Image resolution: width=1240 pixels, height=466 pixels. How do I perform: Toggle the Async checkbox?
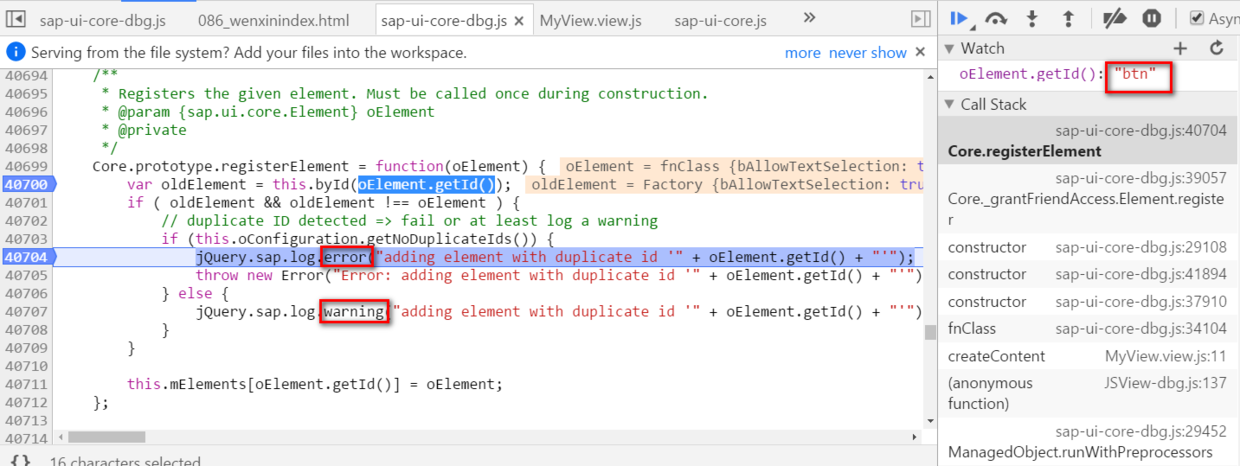pos(1196,18)
